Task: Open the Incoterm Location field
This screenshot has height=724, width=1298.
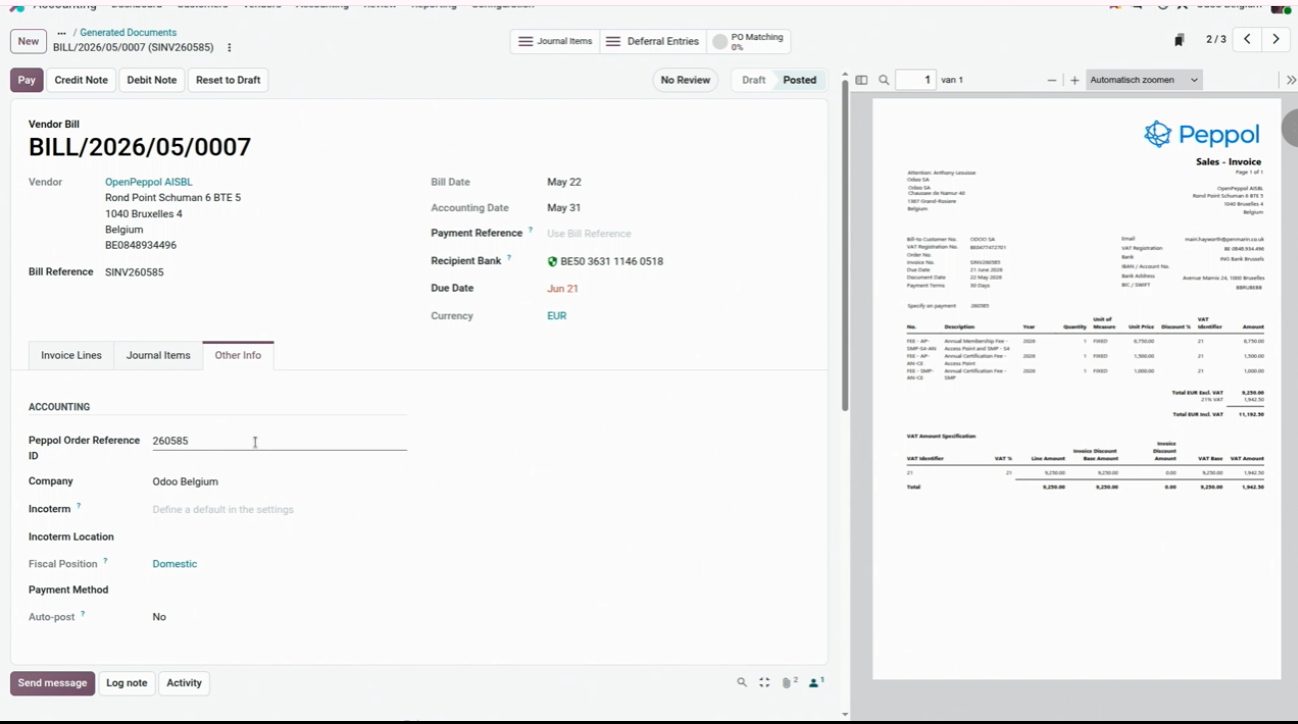Action: coord(279,537)
